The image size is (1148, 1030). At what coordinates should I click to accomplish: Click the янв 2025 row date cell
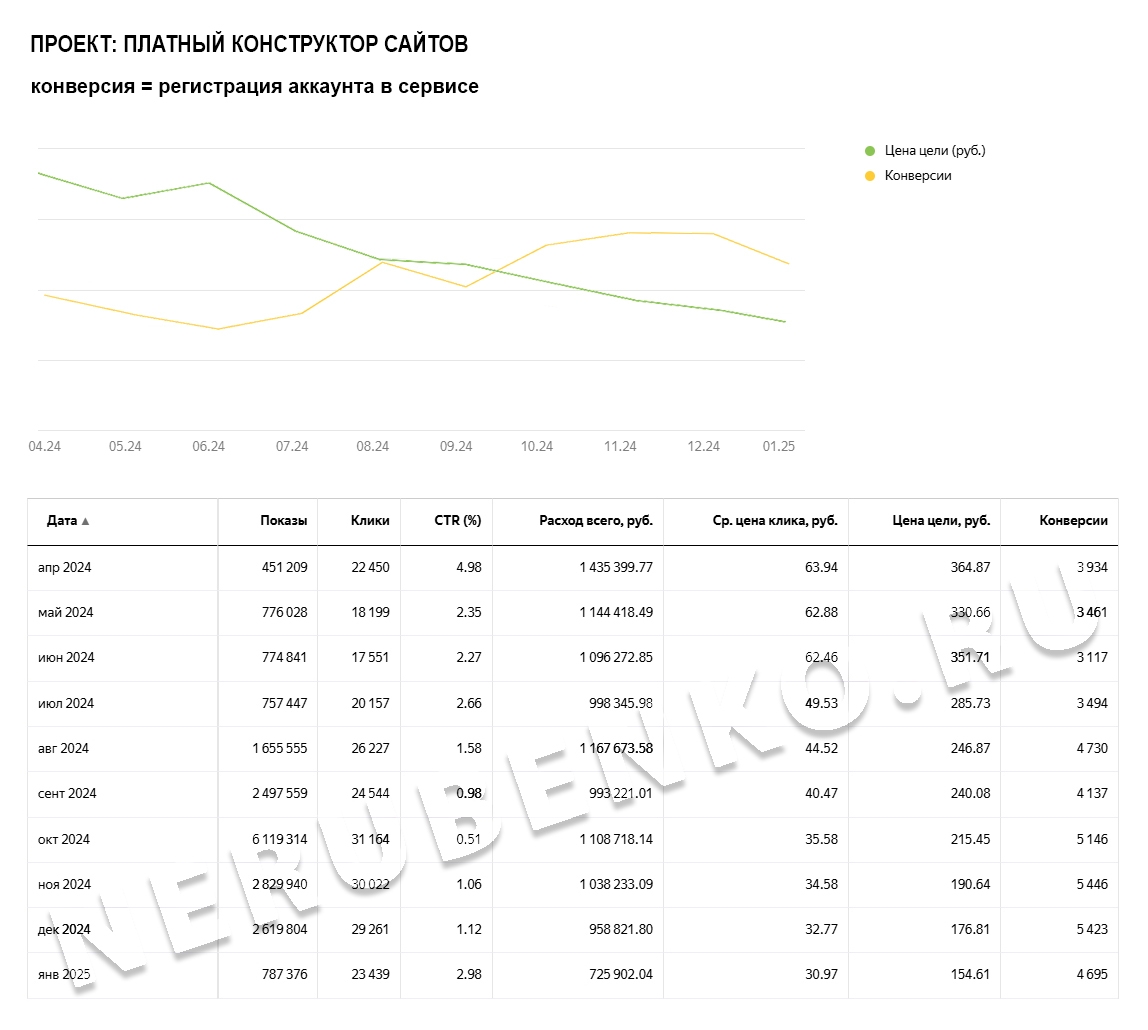point(64,976)
